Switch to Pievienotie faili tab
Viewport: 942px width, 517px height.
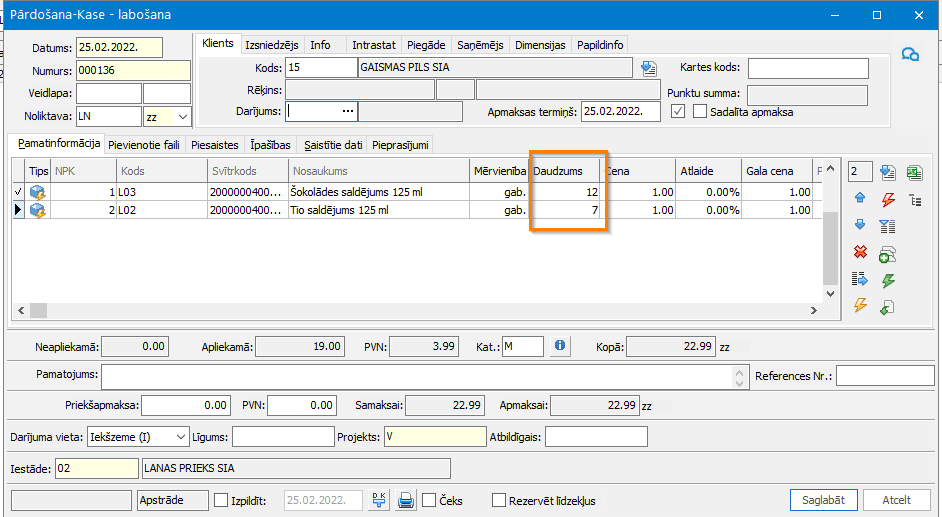click(x=144, y=145)
